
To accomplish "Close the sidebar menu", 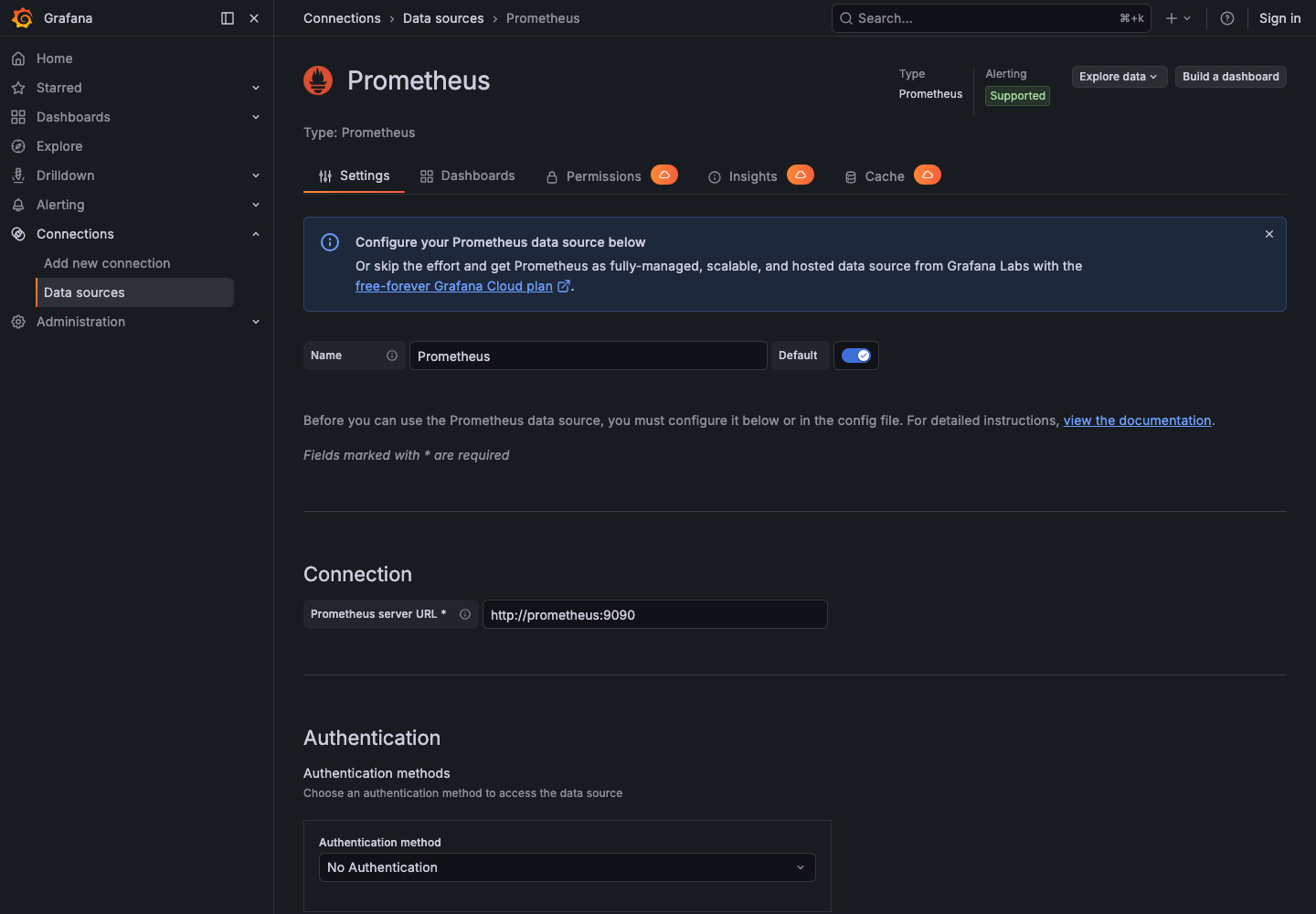I will pos(254,18).
